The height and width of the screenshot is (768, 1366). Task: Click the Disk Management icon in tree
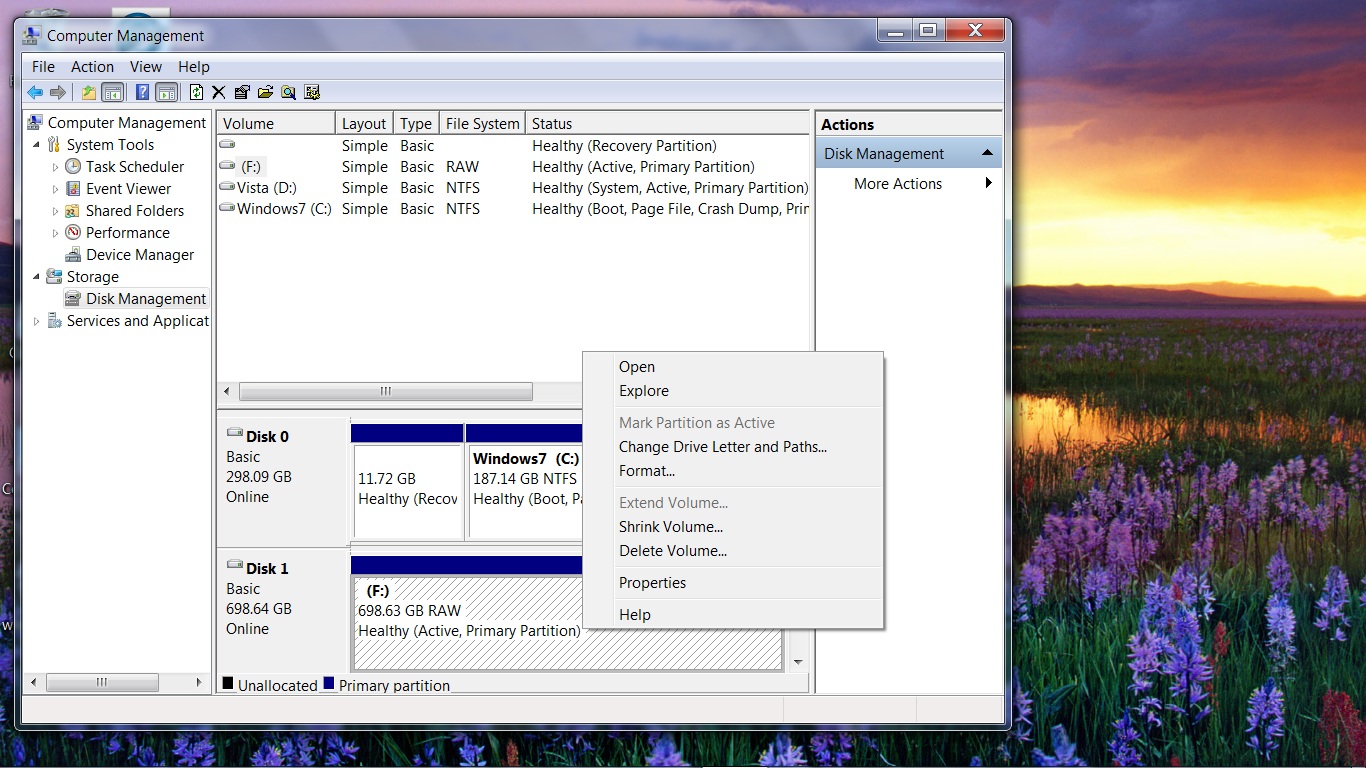click(x=73, y=299)
